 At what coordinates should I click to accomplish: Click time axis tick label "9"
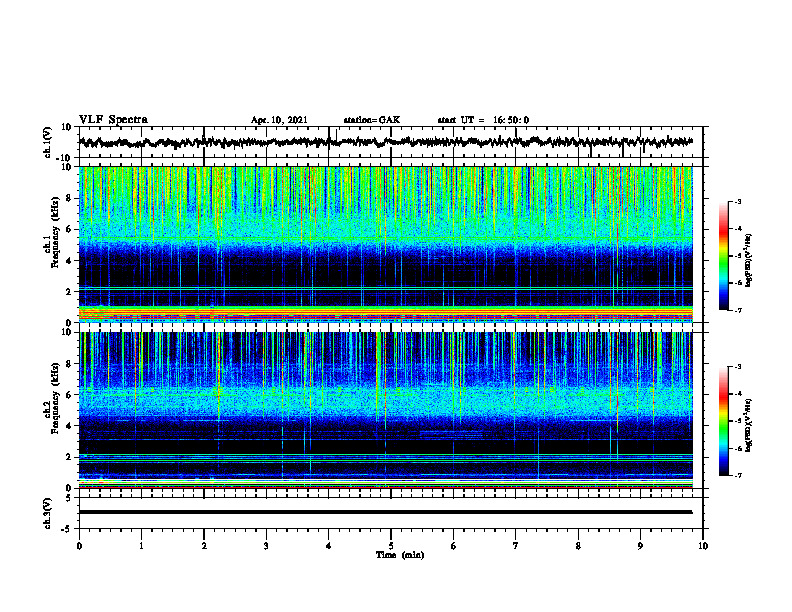point(640,546)
